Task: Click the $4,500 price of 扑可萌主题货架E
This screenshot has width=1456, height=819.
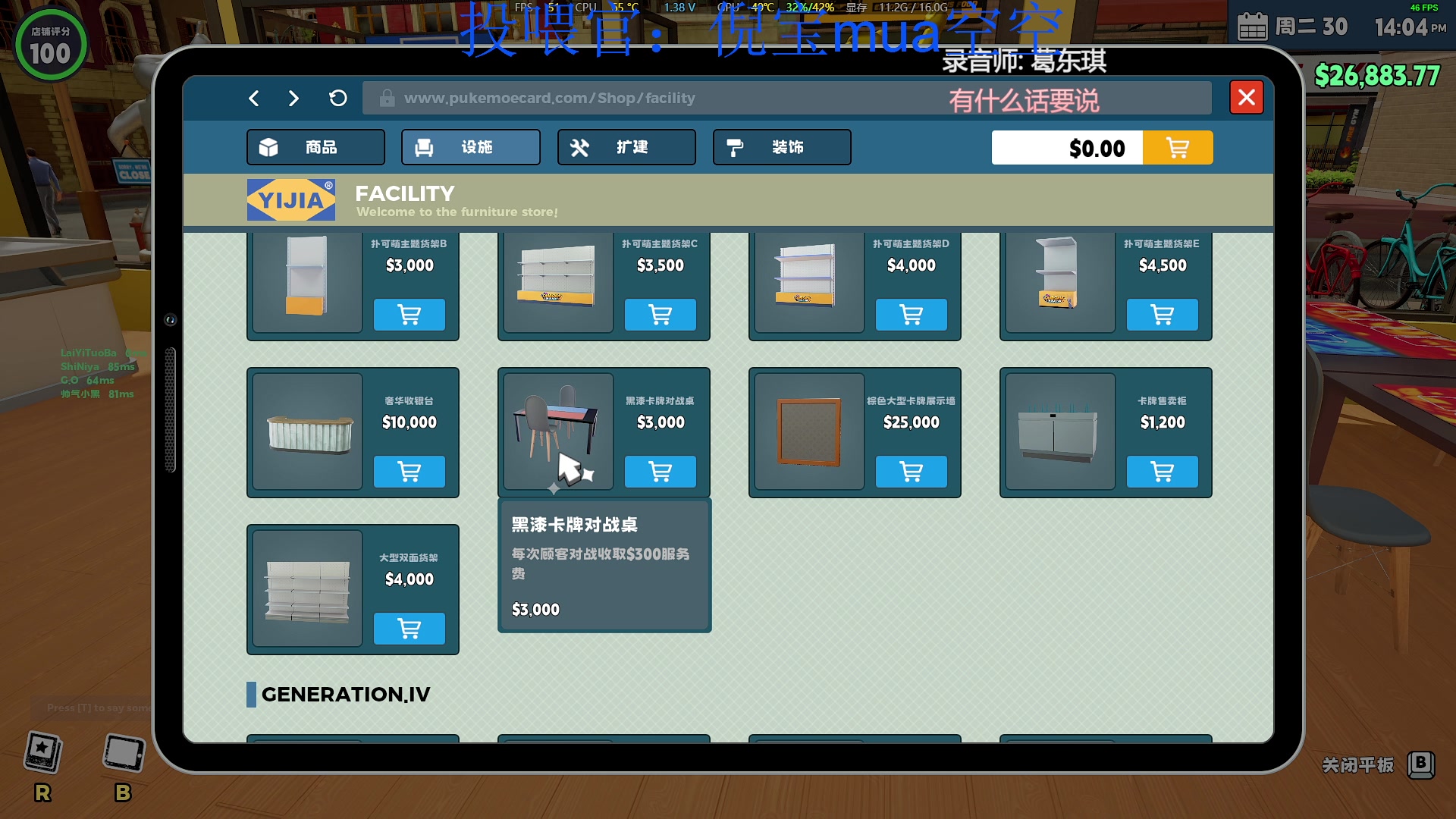Action: (1163, 265)
